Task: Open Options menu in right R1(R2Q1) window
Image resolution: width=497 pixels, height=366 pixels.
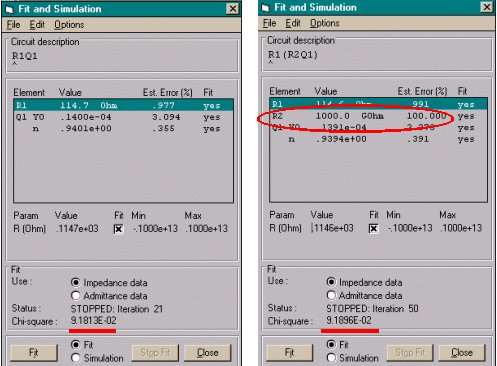Action: pos(325,23)
